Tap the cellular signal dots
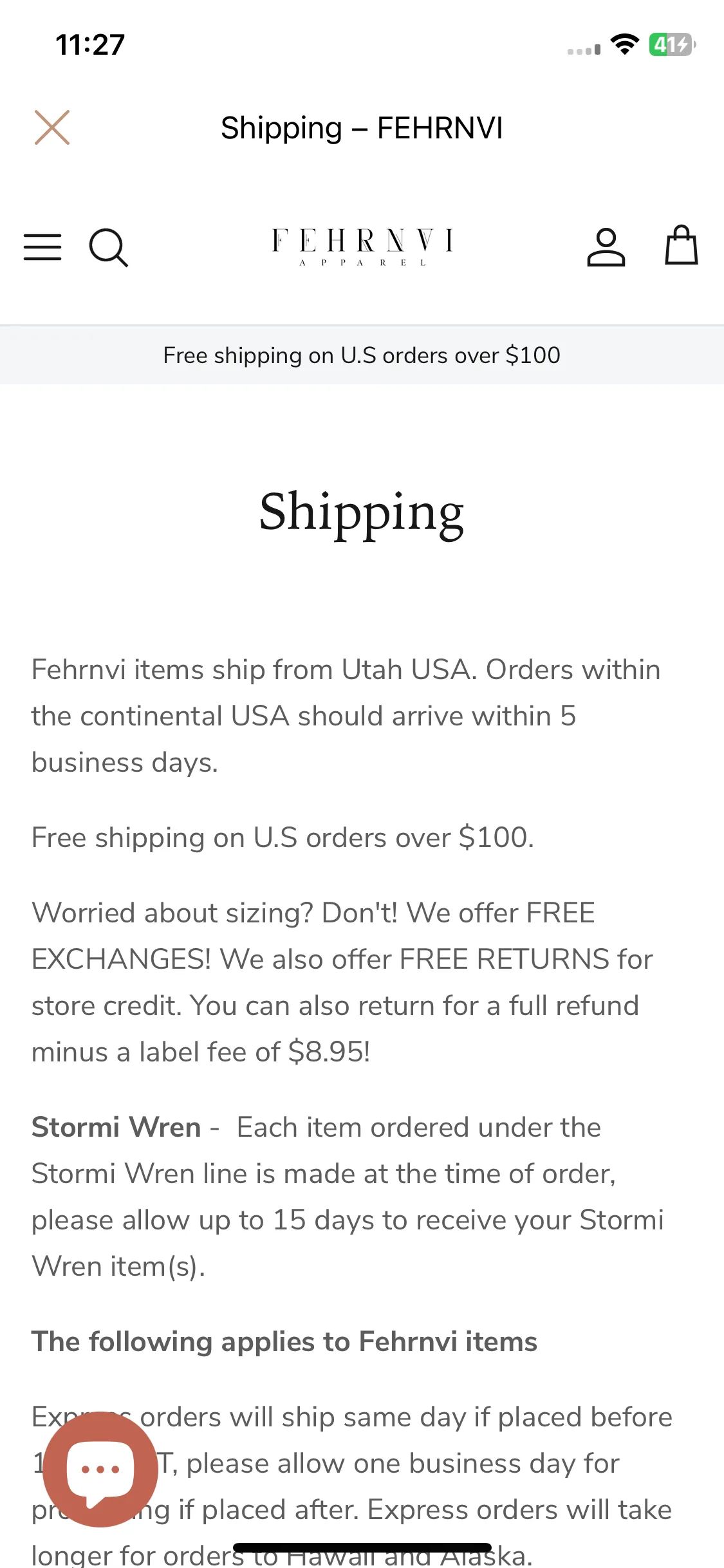 (x=584, y=50)
